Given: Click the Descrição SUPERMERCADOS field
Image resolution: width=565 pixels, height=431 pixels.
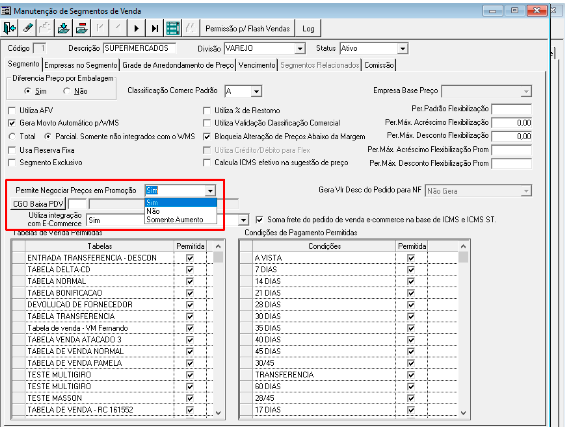Looking at the screenshot, I should pyautogui.click(x=139, y=48).
